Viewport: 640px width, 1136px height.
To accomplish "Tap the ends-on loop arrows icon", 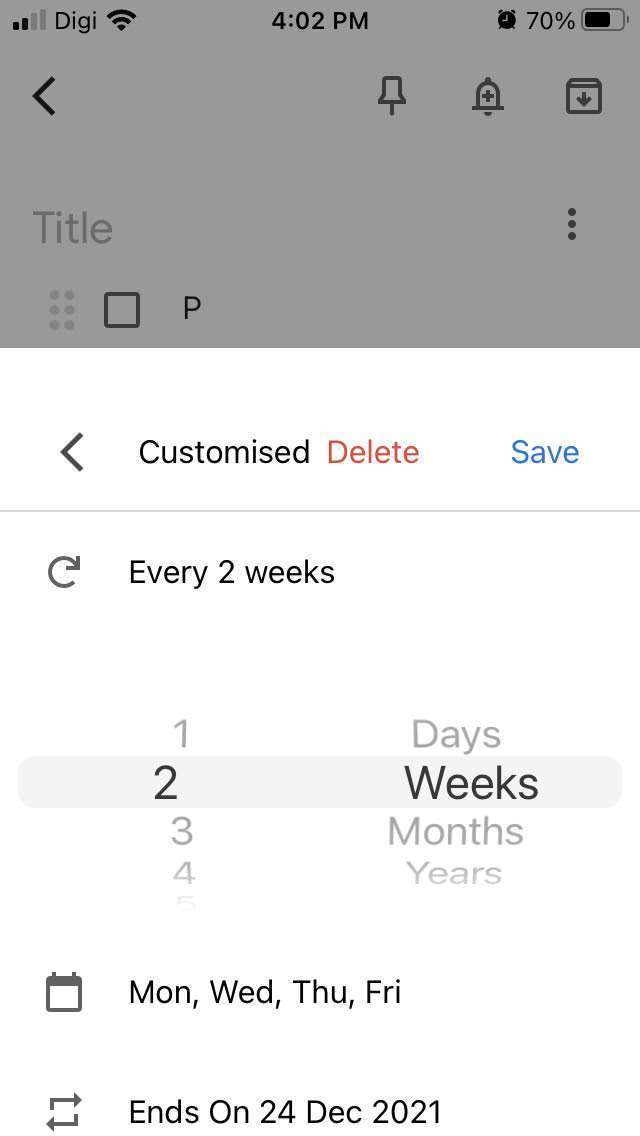I will pyautogui.click(x=64, y=1112).
